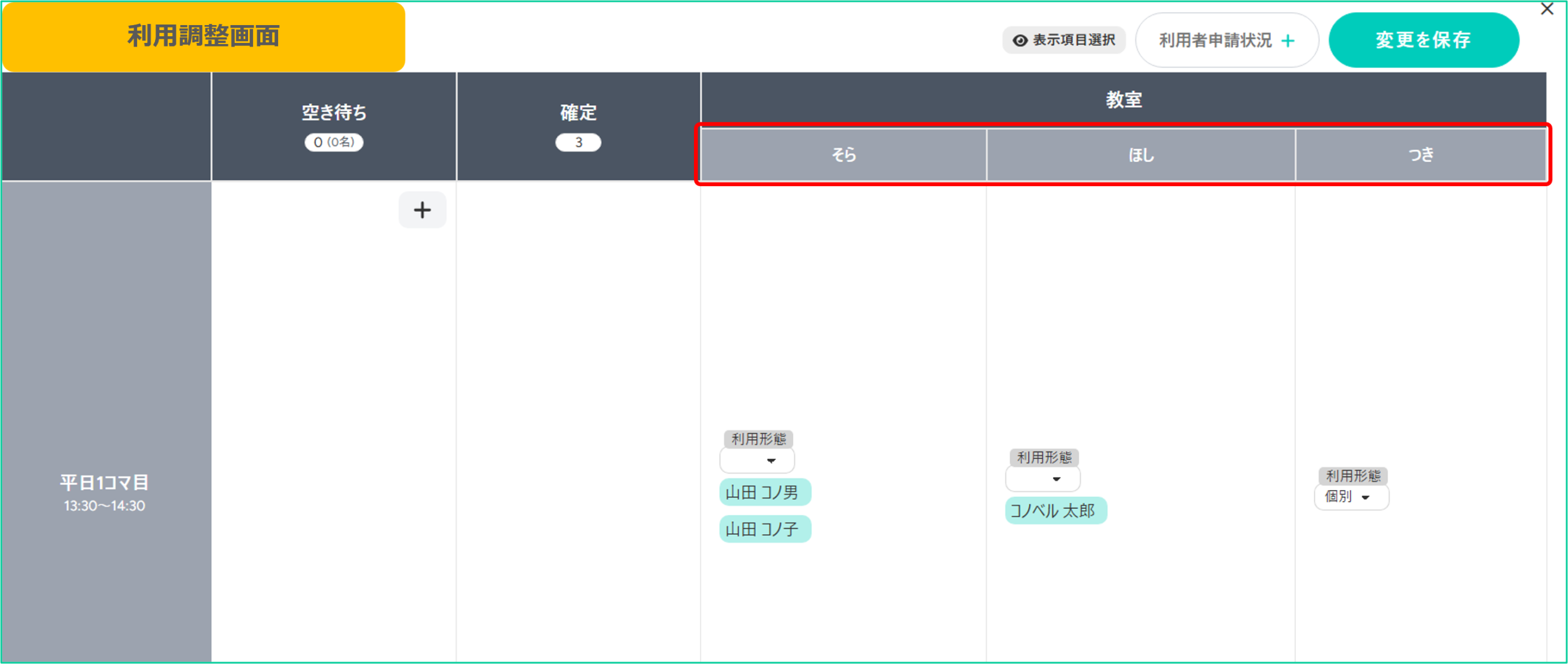Click user chip 山田 コノ子
This screenshot has width=1568, height=664.
pos(764,529)
